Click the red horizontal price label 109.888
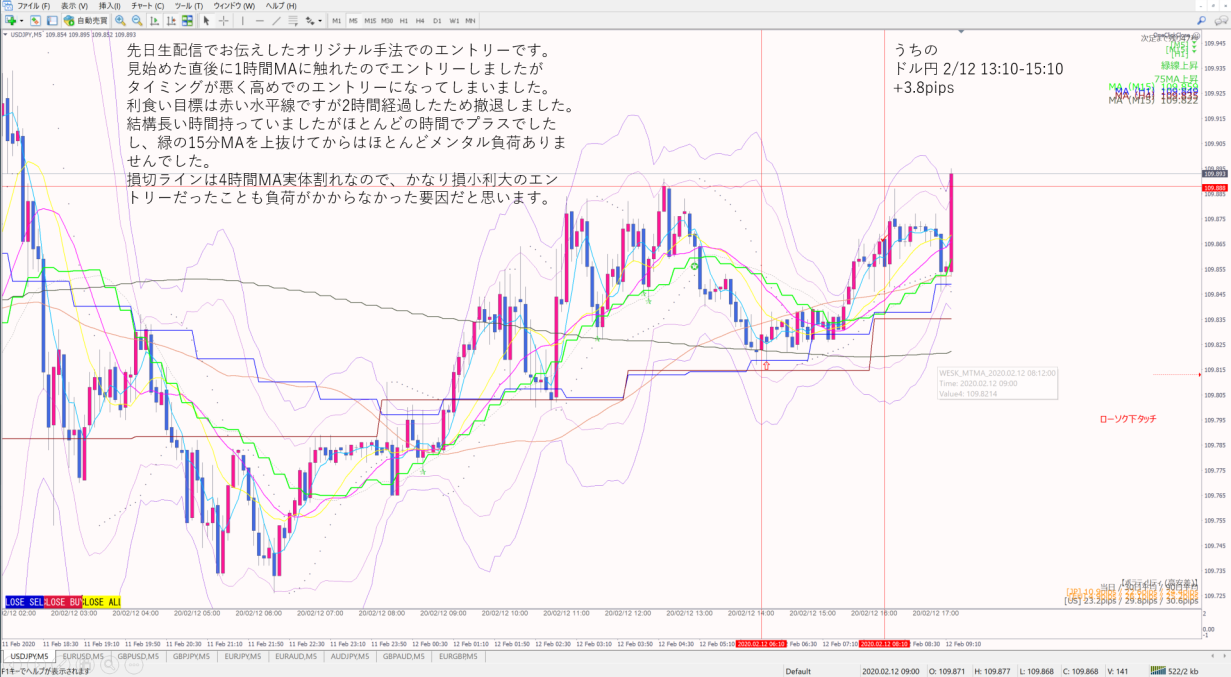 pos(1215,187)
